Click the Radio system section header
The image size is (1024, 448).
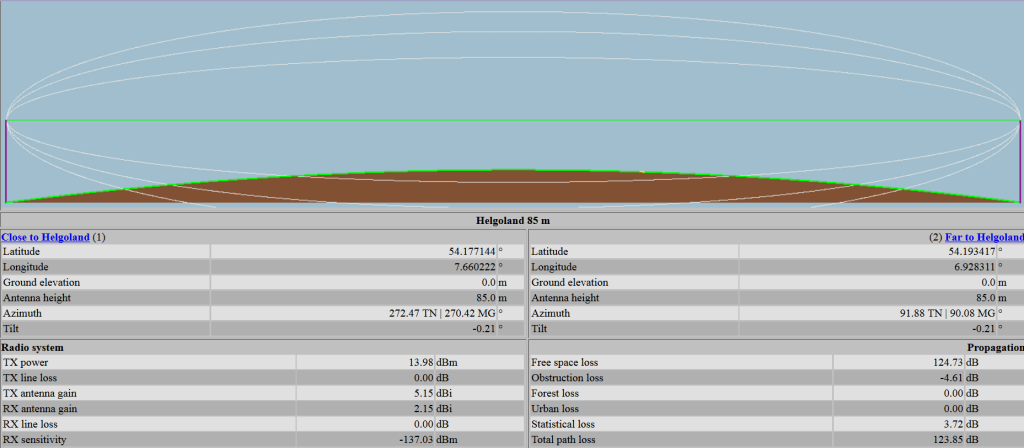click(x=35, y=346)
